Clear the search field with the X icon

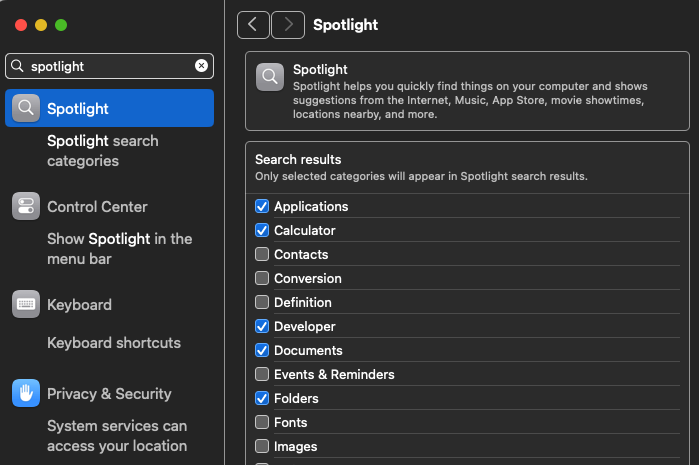click(201, 66)
